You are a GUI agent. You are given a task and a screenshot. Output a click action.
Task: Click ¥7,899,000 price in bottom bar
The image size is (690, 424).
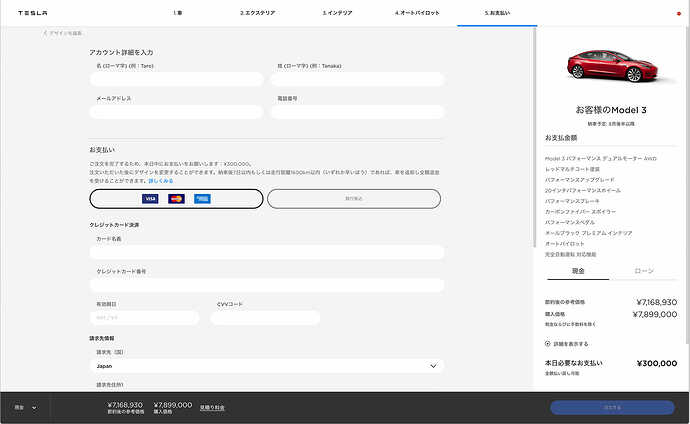click(x=173, y=405)
